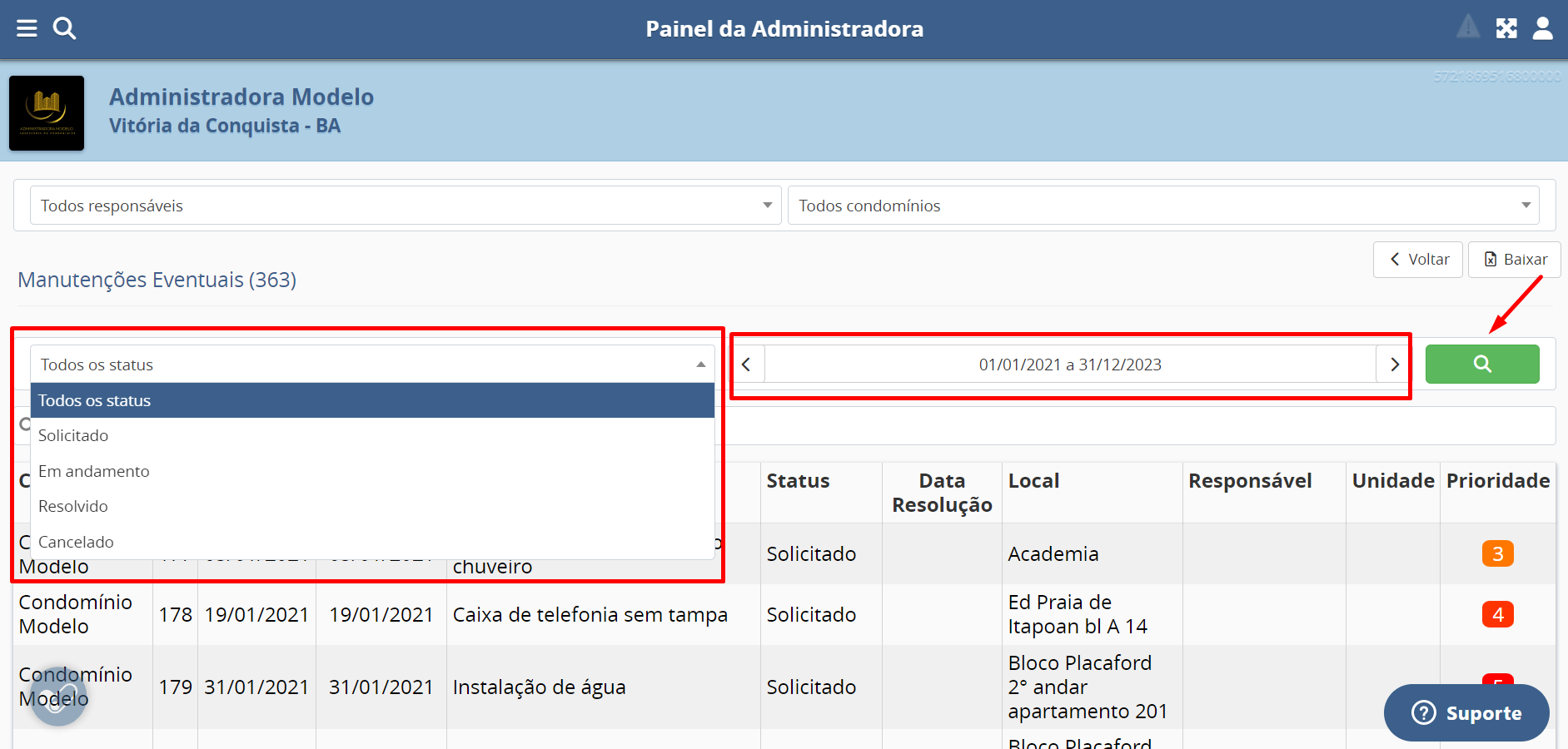The image size is (1568, 749).
Task: Click the green search button
Action: point(1481,364)
